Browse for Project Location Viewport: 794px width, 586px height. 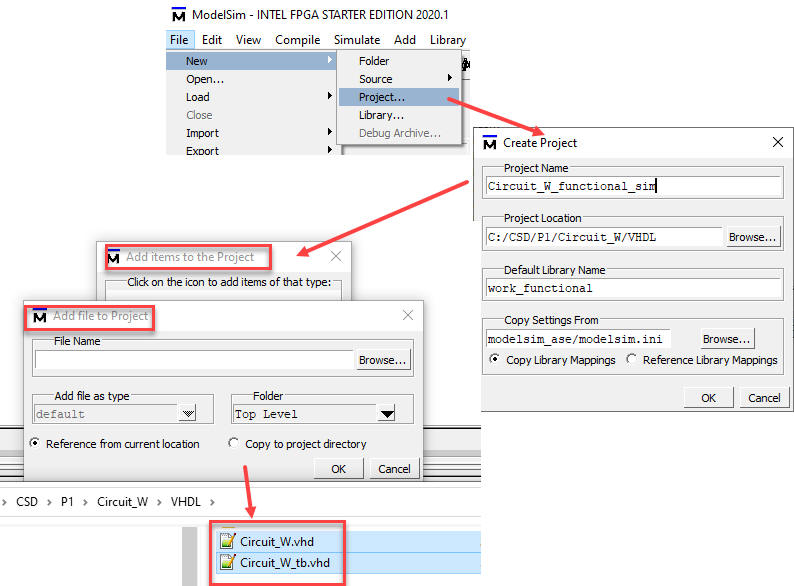[x=752, y=237]
